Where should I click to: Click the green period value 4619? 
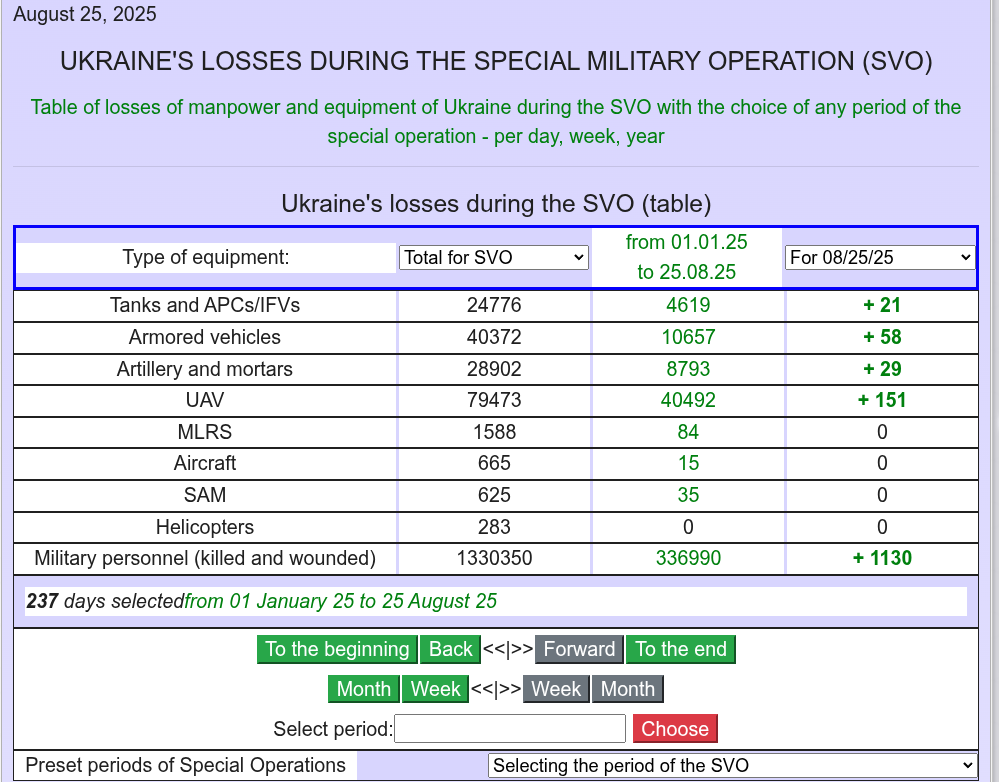688,305
